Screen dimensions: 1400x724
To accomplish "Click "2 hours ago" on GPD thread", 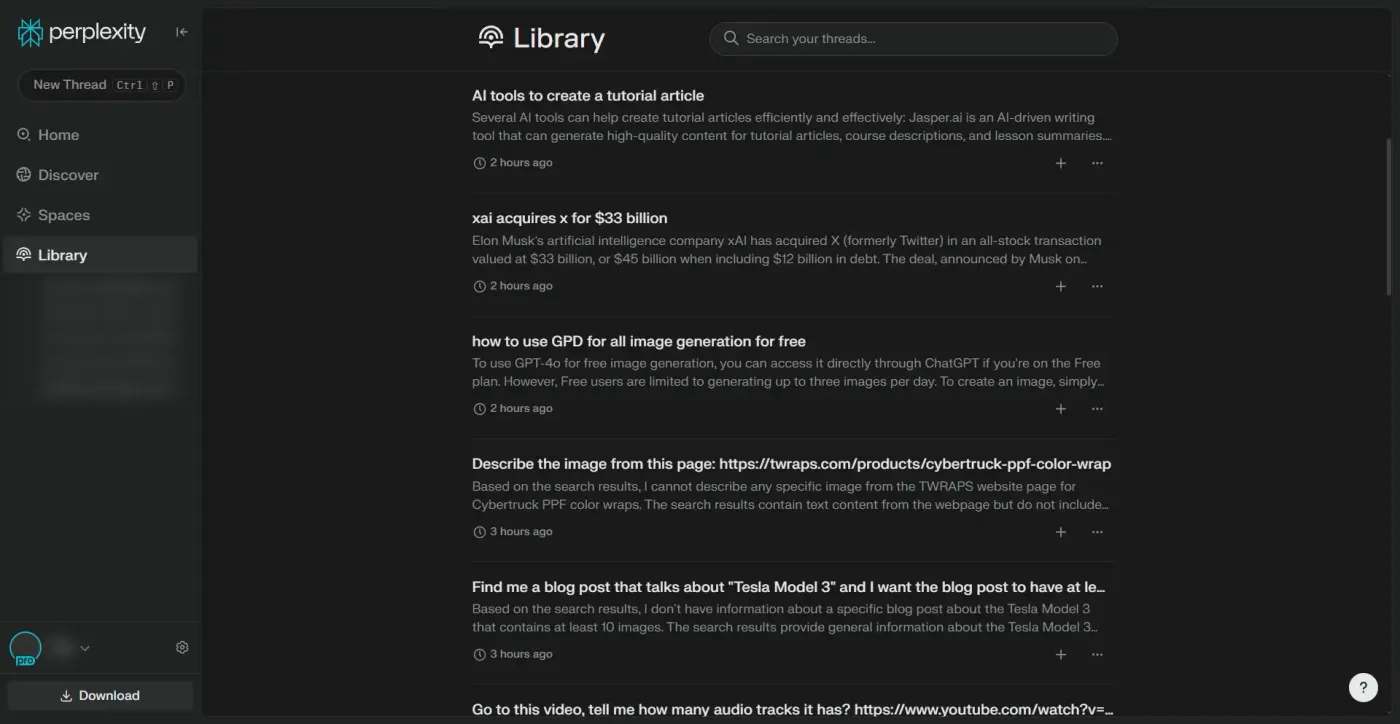I will [521, 408].
